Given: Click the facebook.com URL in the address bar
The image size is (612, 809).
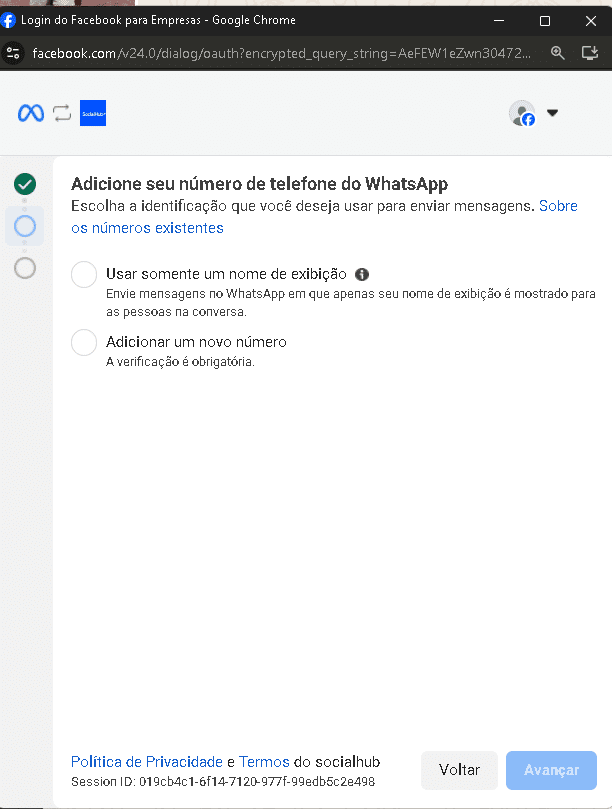Looking at the screenshot, I should click(281, 53).
